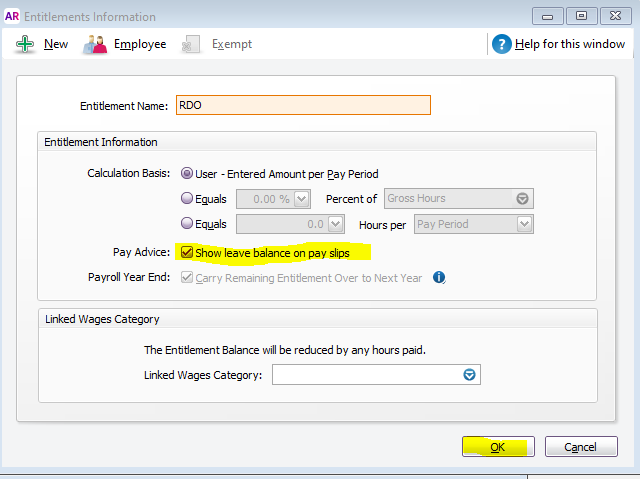Open the blue question mark help icon
Screen dimensions: 640x479
coord(502,44)
